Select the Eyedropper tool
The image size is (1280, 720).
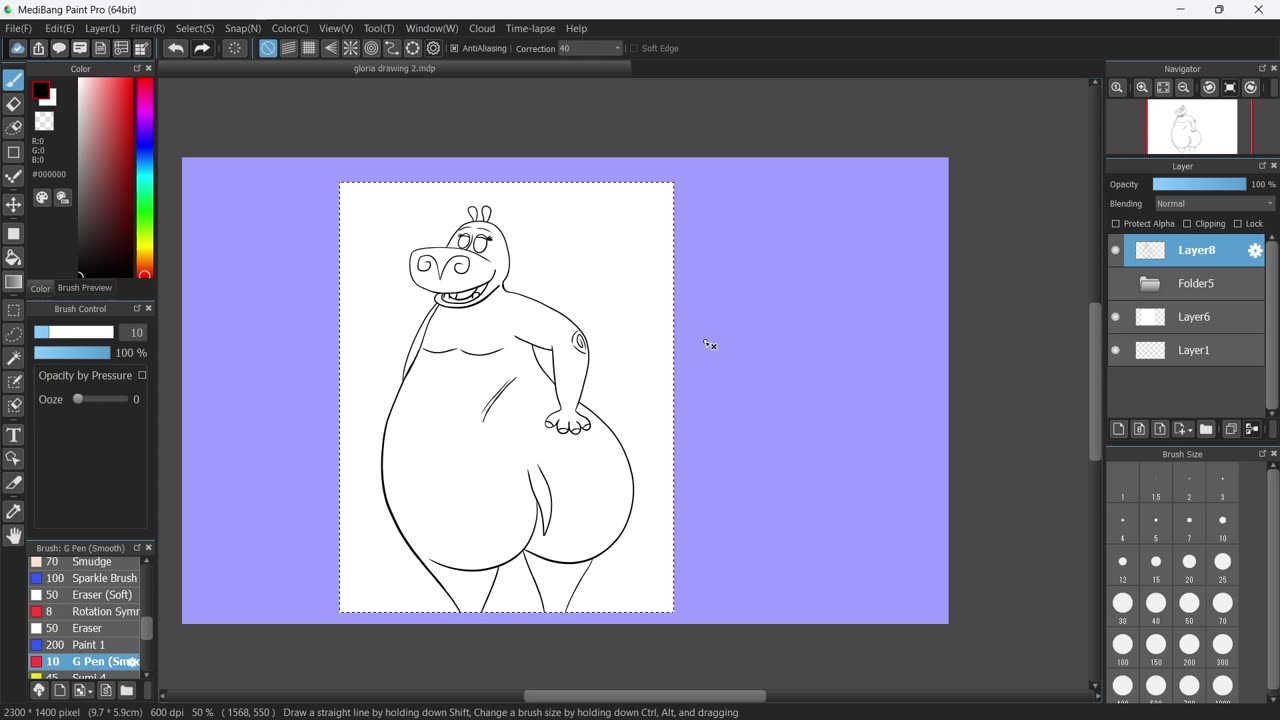14,512
